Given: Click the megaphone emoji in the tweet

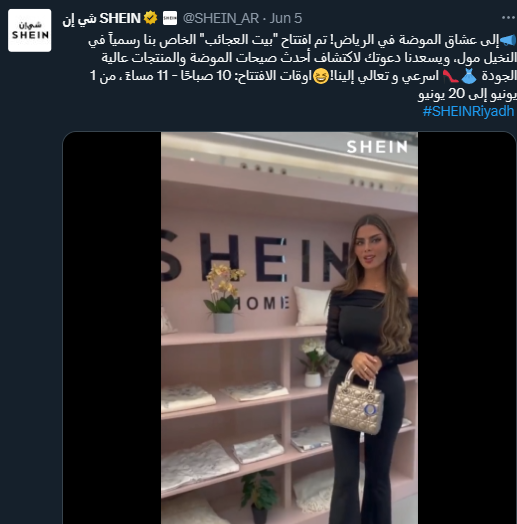Looking at the screenshot, I should click(508, 40).
